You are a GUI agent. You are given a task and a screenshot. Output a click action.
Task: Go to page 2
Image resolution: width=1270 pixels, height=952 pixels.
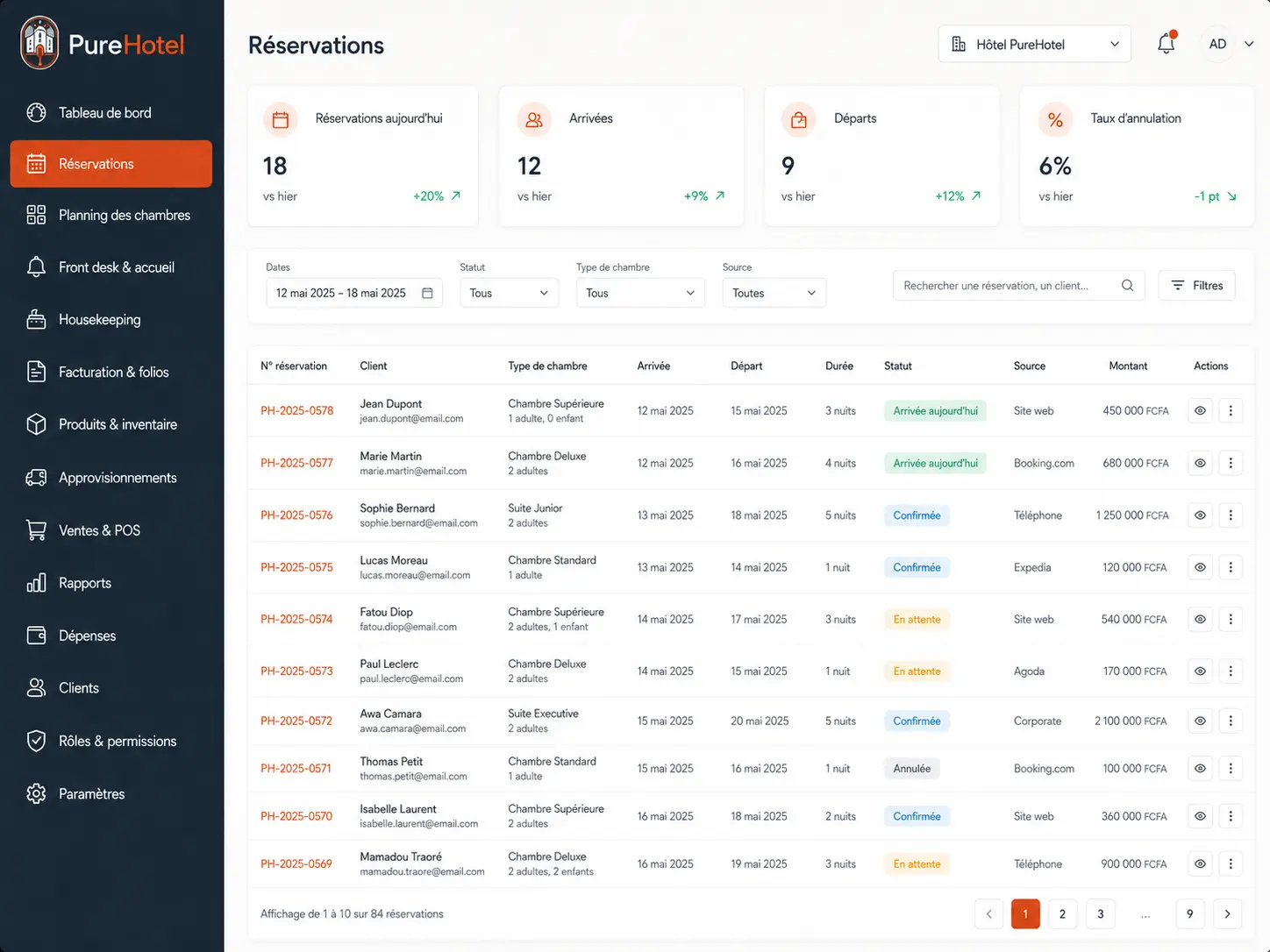[x=1062, y=913]
